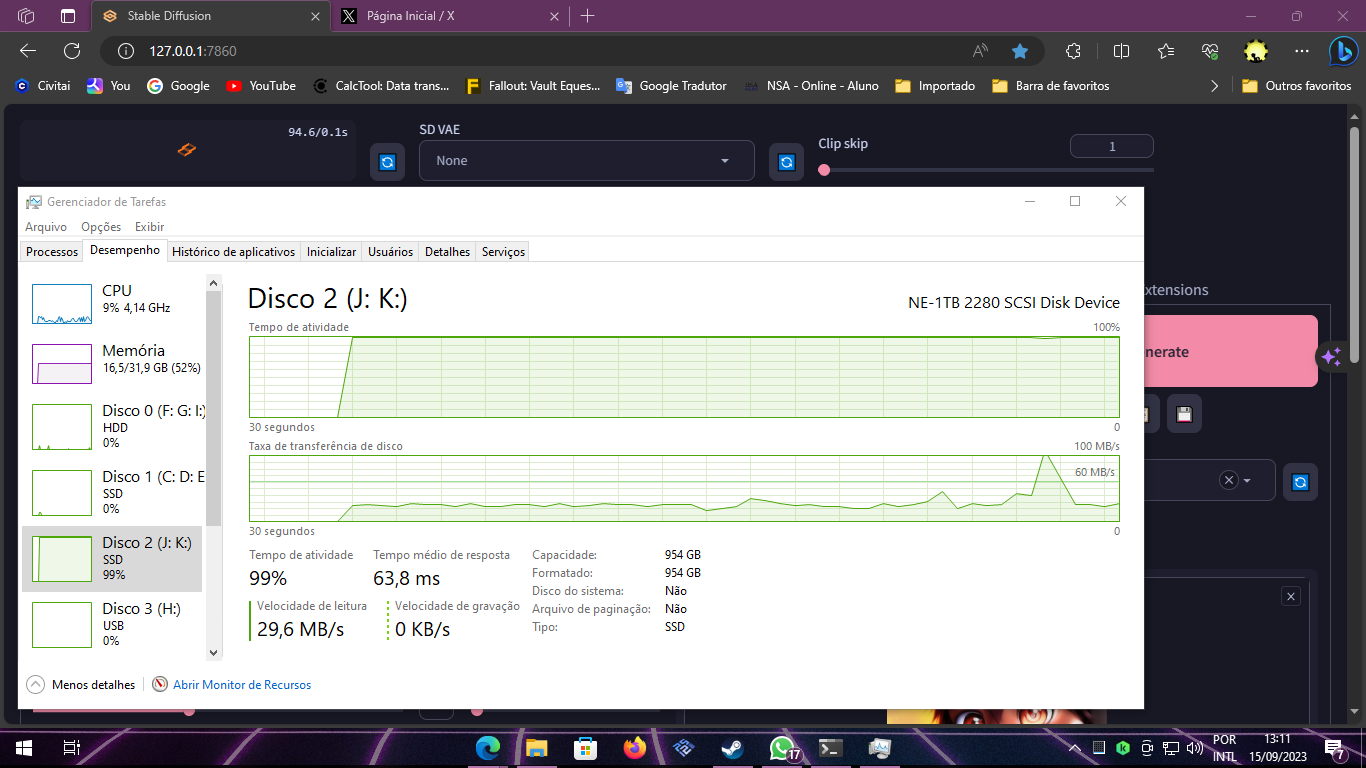
Task: Open Outros favoritos folder
Action: tap(1296, 86)
